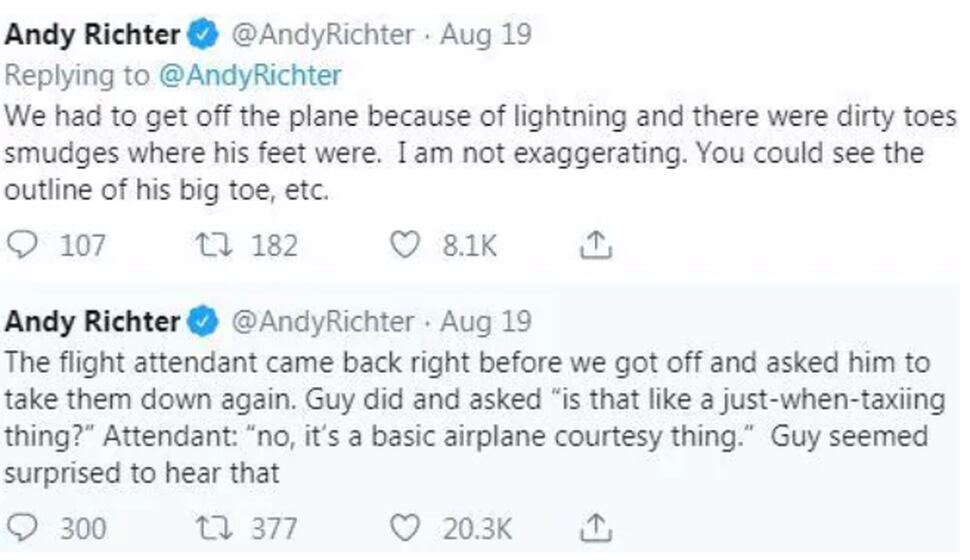
Task: Retweet the second tweet with 377 retweets
Action: tap(213, 528)
